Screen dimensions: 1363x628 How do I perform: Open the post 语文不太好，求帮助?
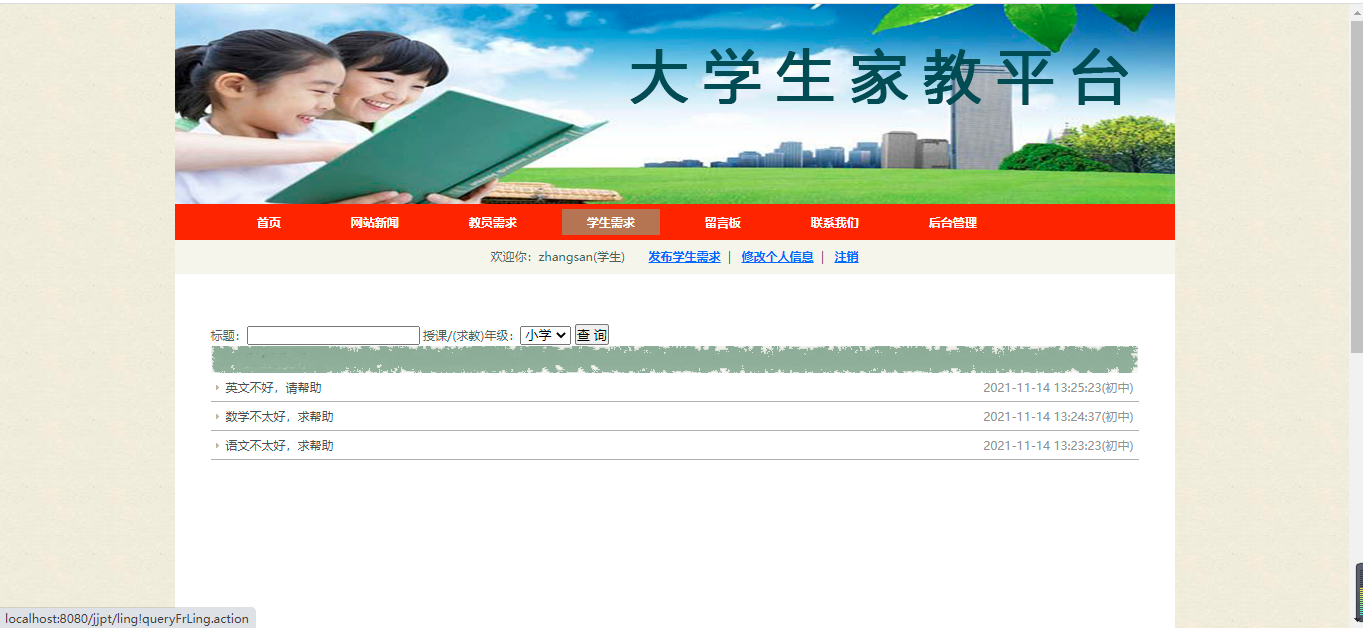[x=279, y=446]
